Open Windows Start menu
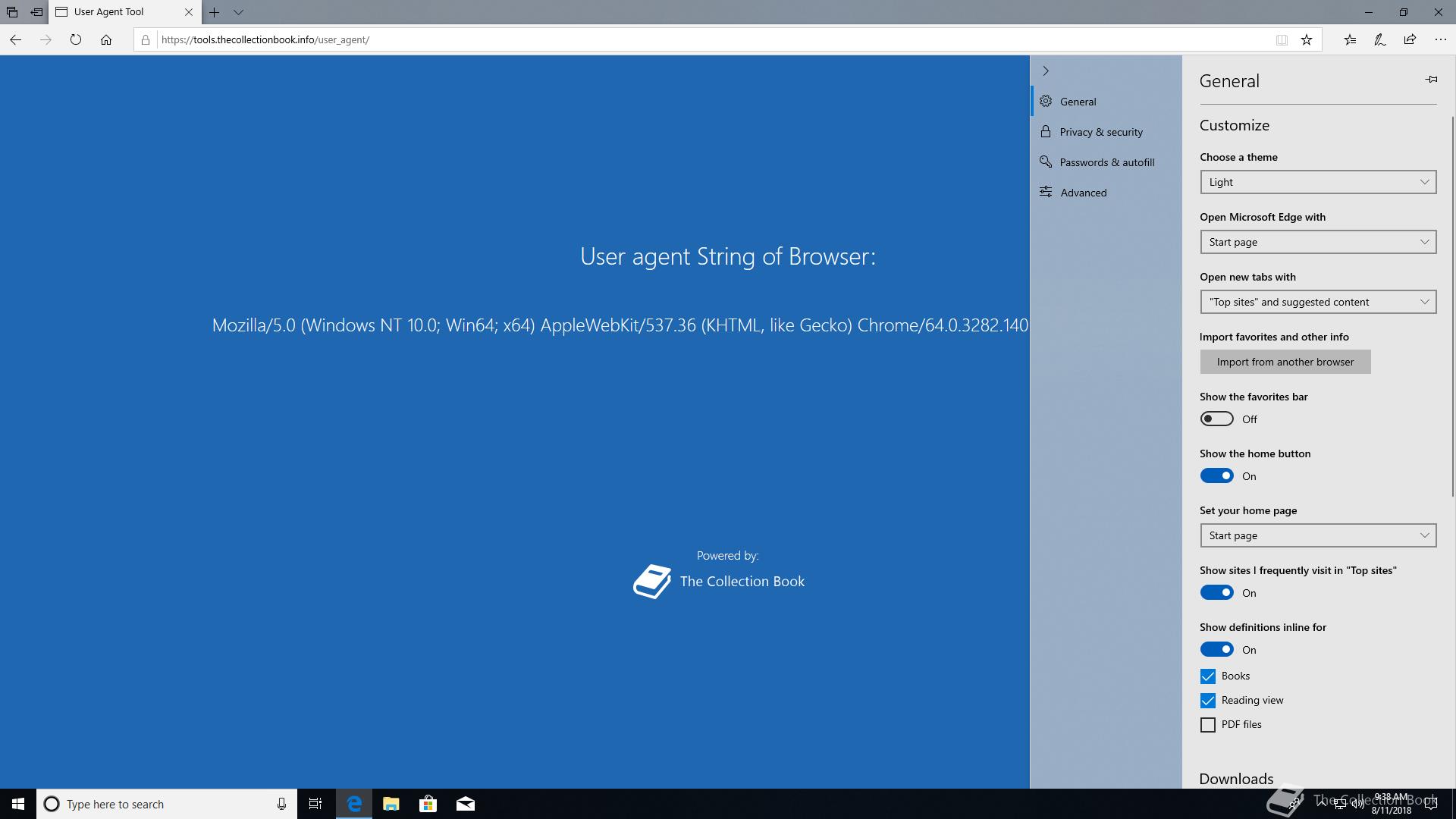The width and height of the screenshot is (1456, 819). (18, 804)
